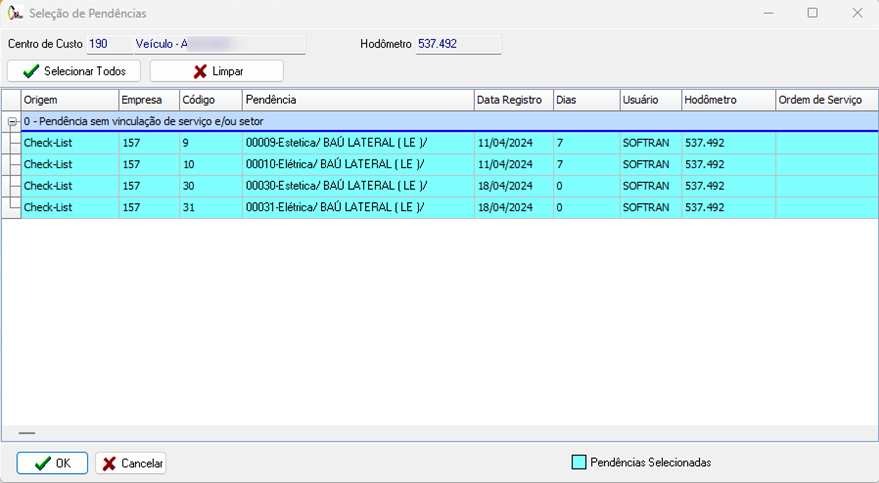Screen dimensions: 879x483
Task: Close the Seleção de Pendências window
Action: [857, 13]
